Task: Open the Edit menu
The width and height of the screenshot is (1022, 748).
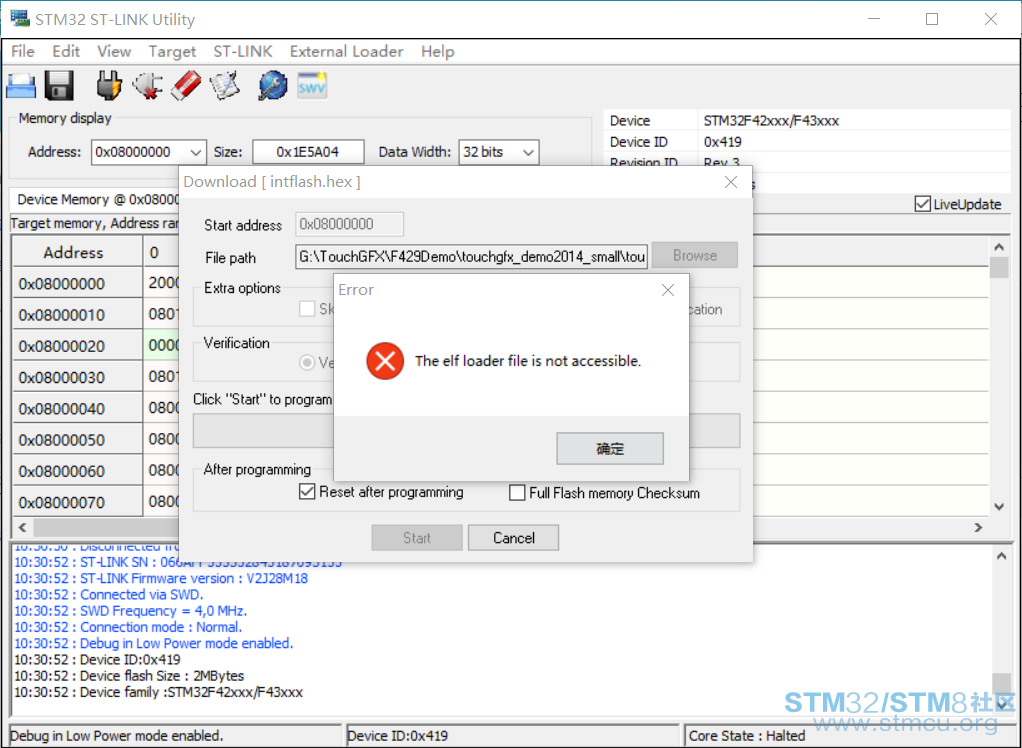Action: pyautogui.click(x=66, y=51)
